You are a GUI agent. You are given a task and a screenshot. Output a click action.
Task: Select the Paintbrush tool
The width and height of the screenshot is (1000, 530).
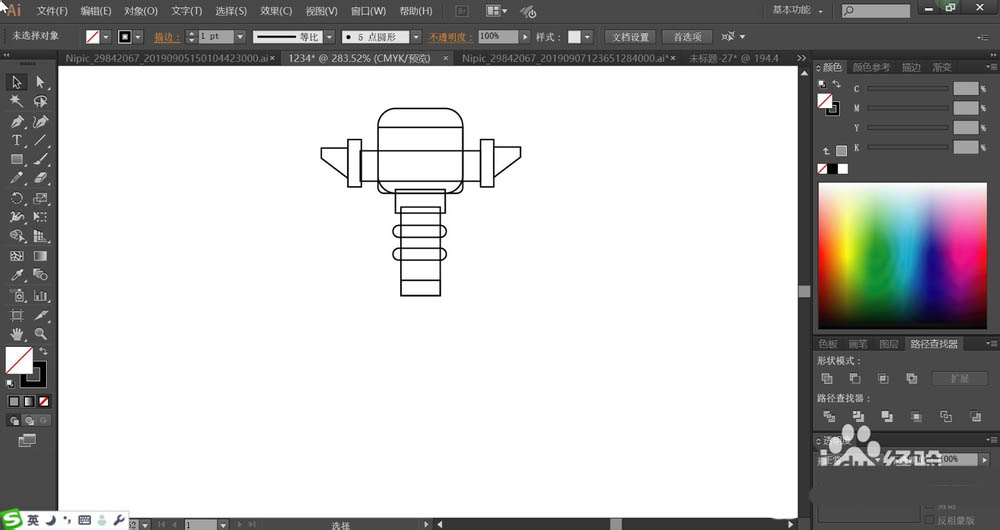pos(40,159)
